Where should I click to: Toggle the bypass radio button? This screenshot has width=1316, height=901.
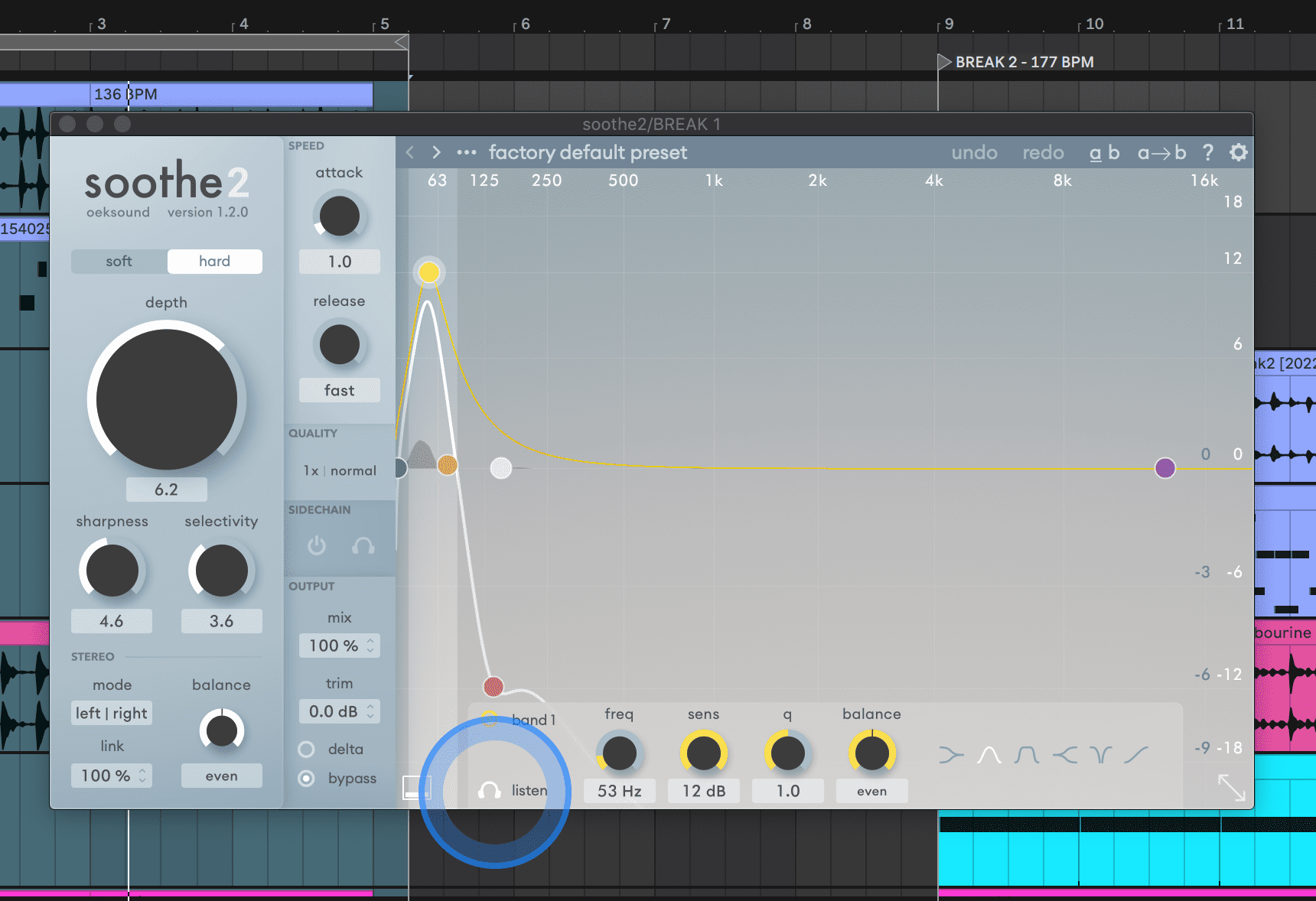point(306,778)
